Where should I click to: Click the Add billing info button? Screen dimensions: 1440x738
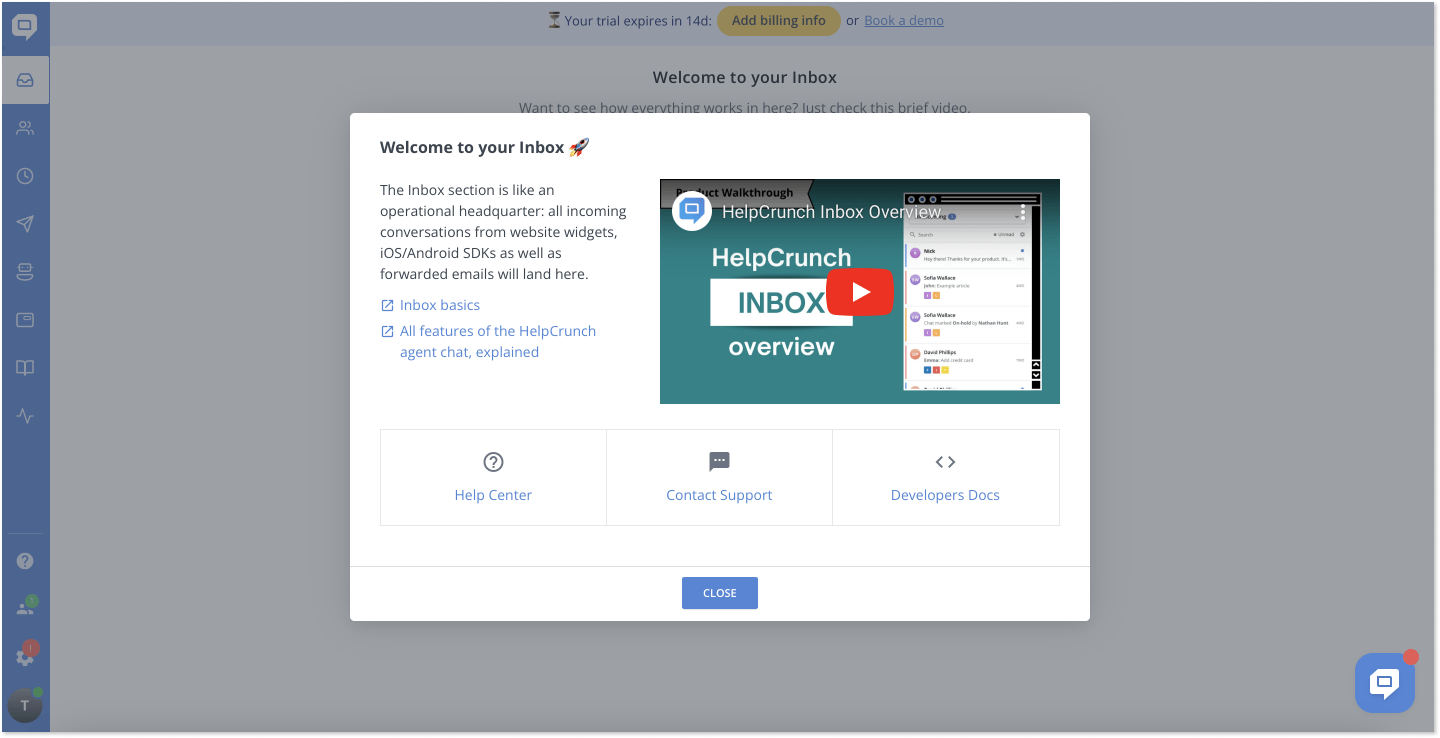(779, 20)
